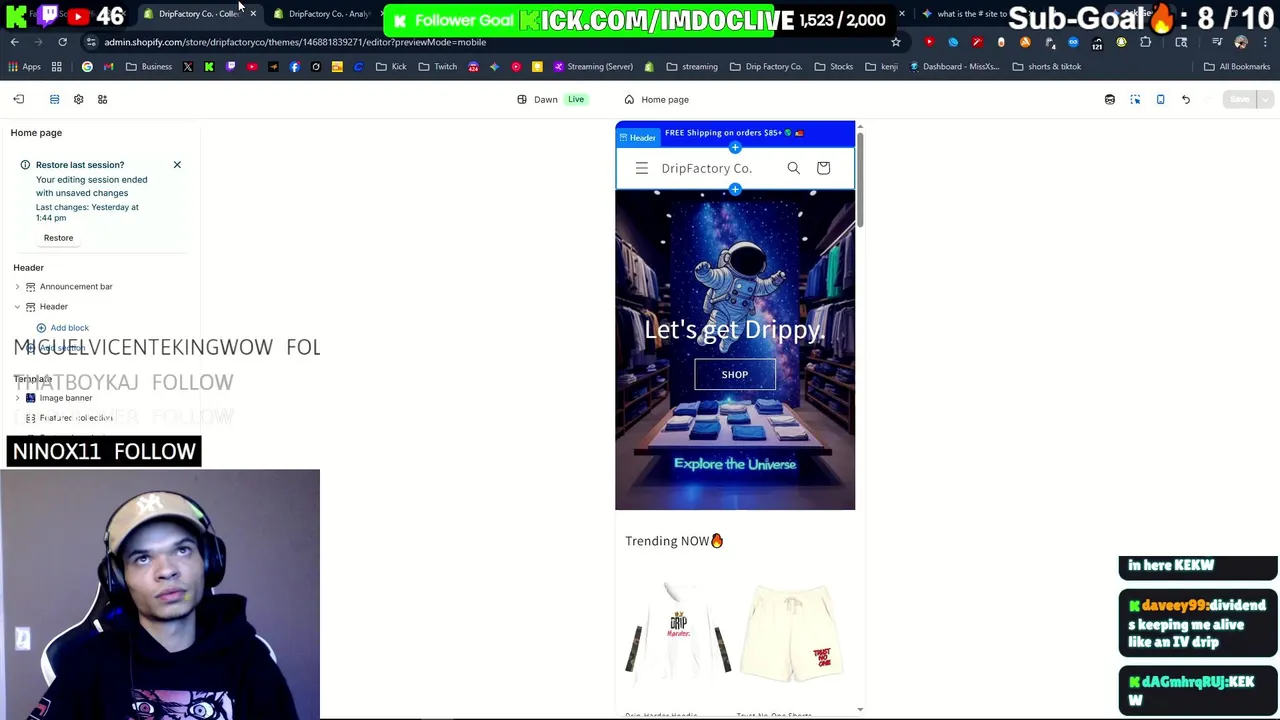This screenshot has height=720, width=1280.
Task: Toggle the inspector selection icon
Action: click(x=1135, y=99)
